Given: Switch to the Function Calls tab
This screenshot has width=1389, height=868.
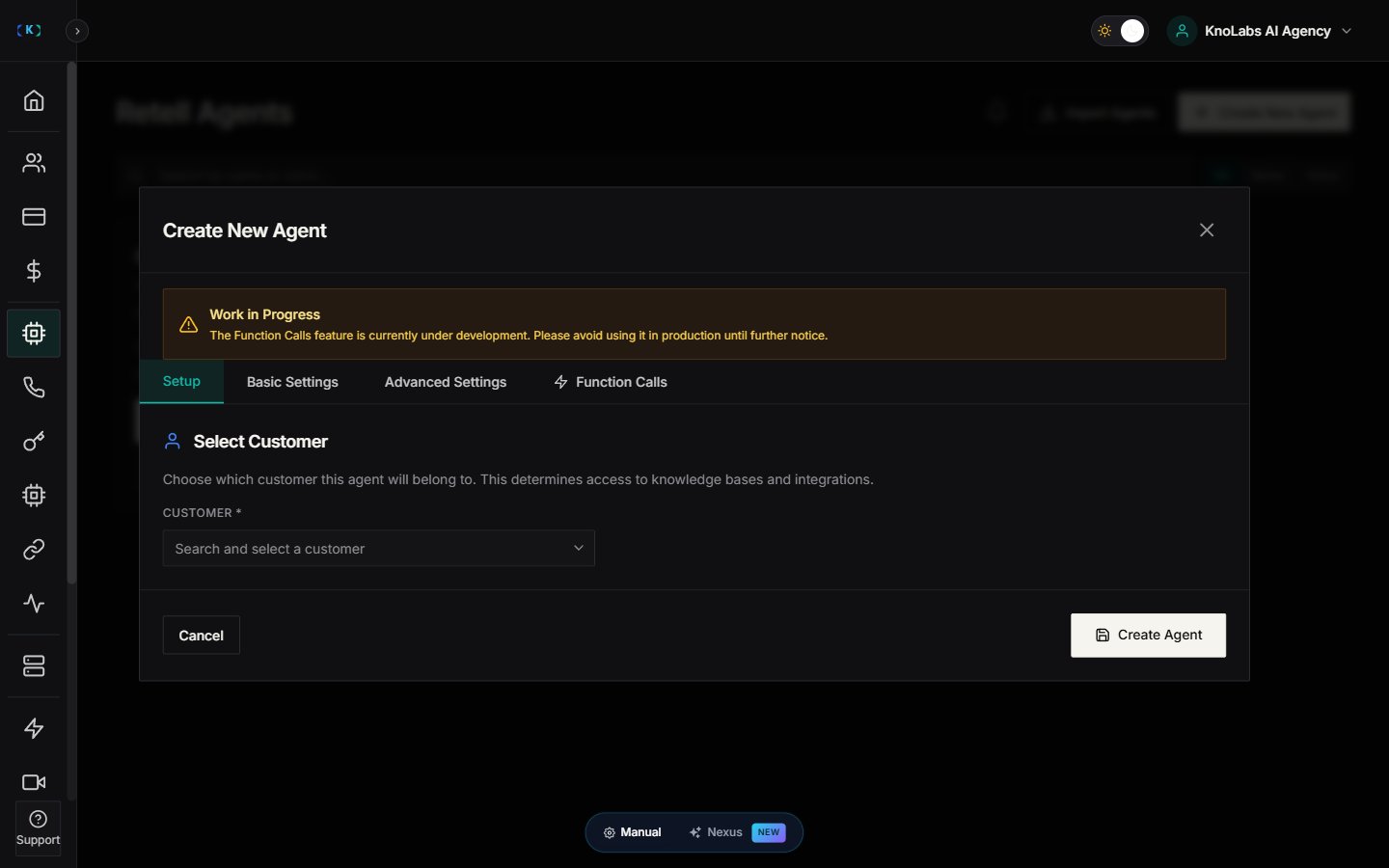Looking at the screenshot, I should (611, 382).
